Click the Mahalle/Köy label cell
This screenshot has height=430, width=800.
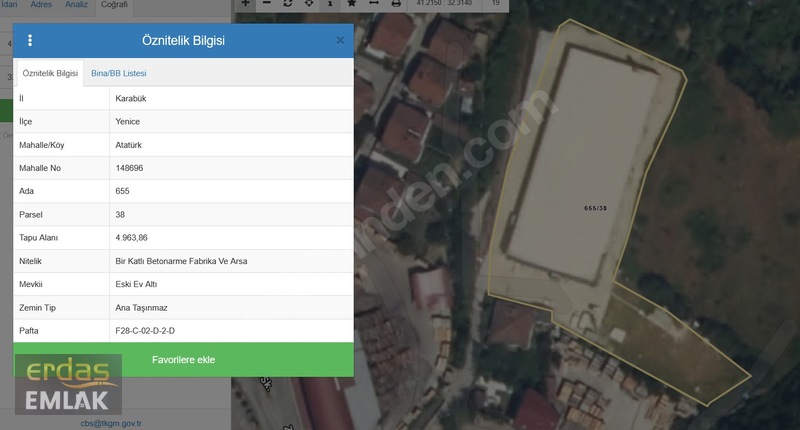point(61,145)
